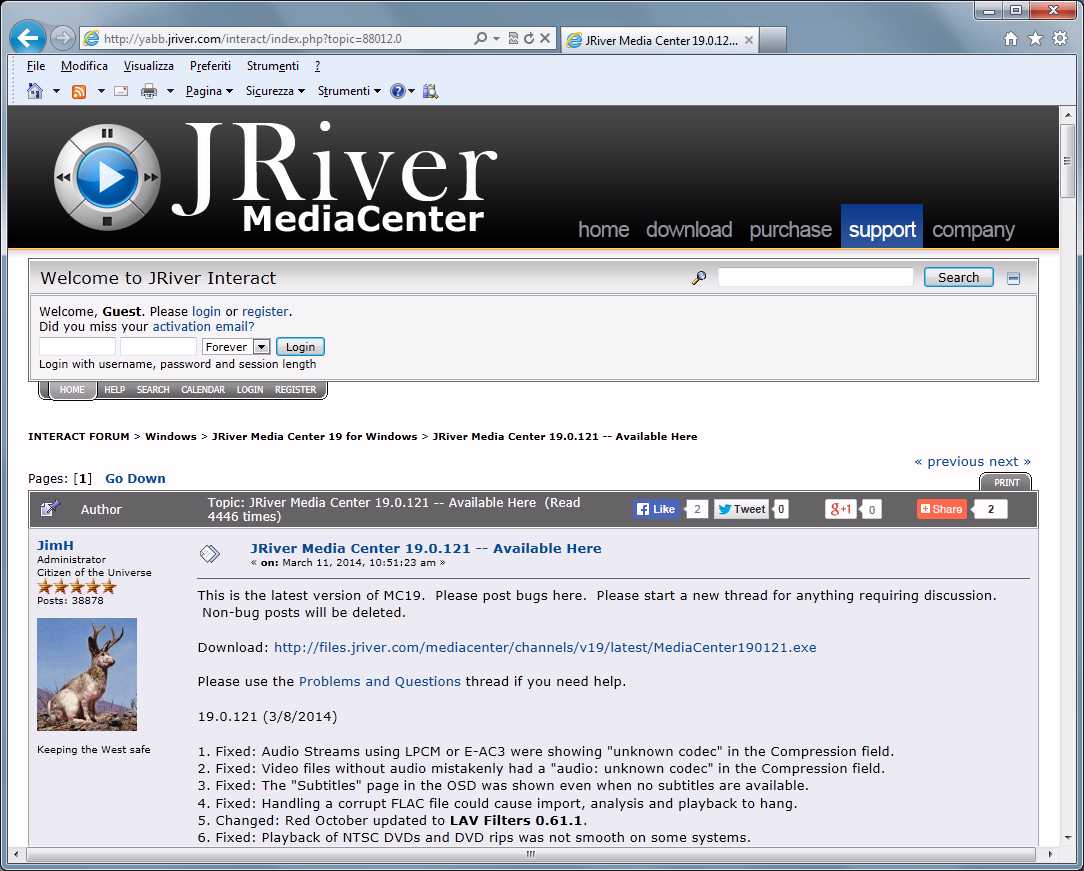Go to the download site tab
Screen dimensions: 1084x871
point(689,230)
